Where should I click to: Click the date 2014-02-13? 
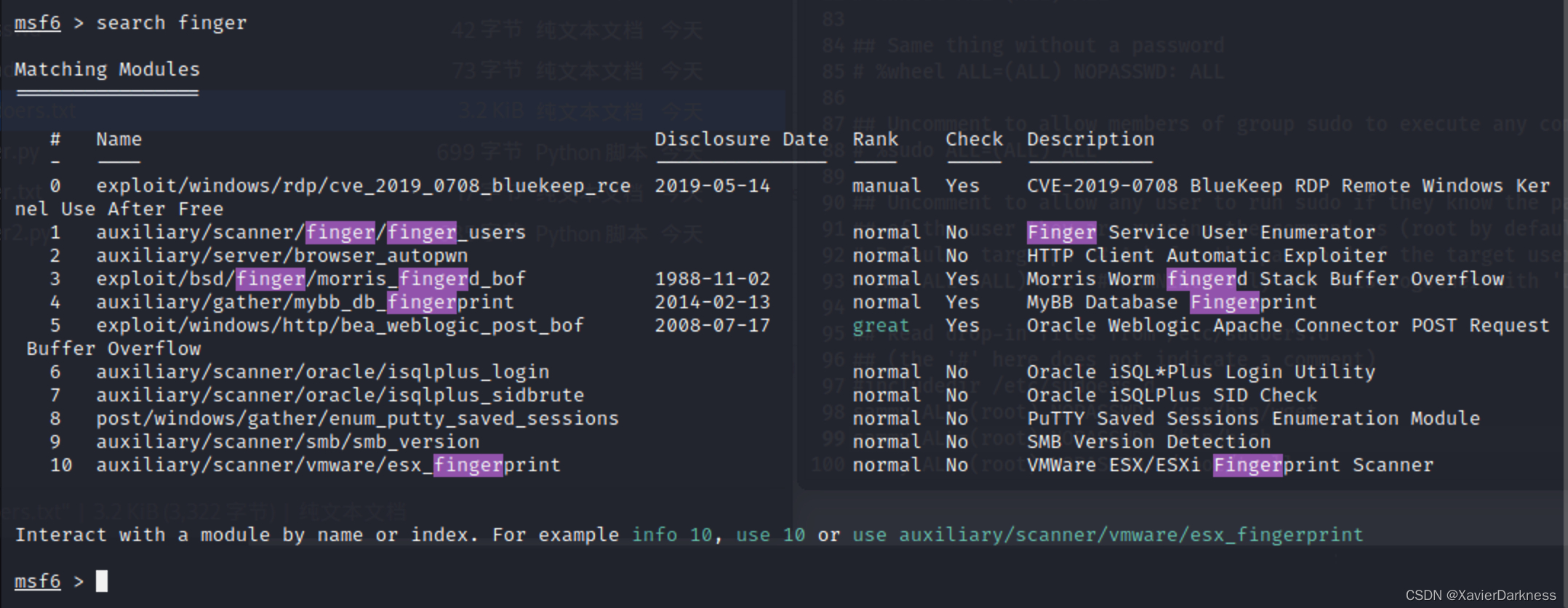[712, 303]
